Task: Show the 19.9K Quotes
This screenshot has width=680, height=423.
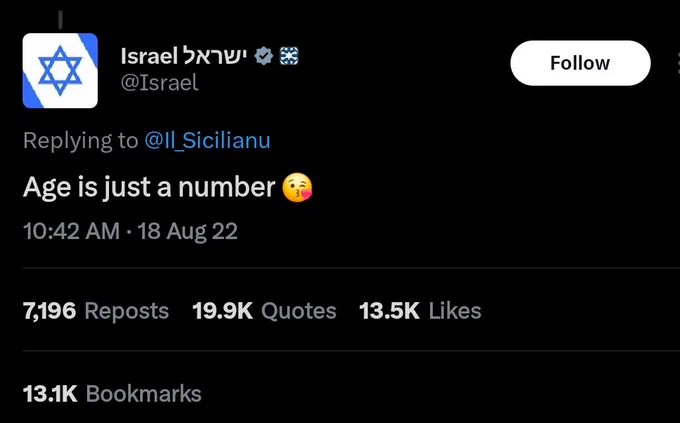Action: [264, 311]
